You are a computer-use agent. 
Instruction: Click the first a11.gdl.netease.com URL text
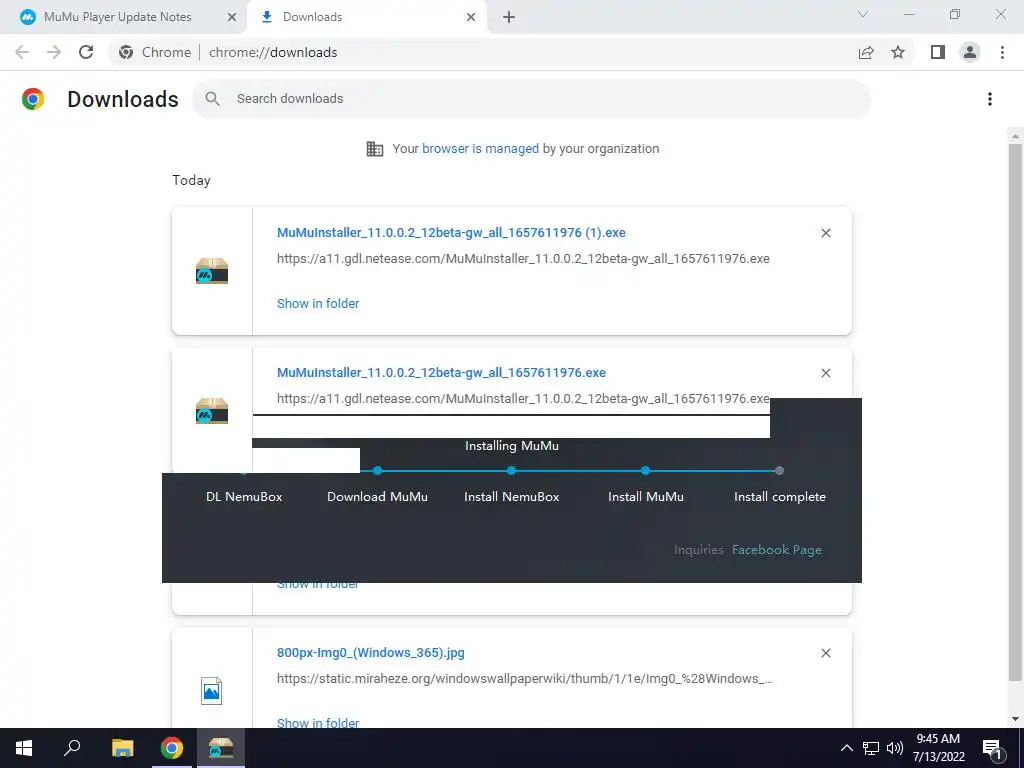click(523, 259)
